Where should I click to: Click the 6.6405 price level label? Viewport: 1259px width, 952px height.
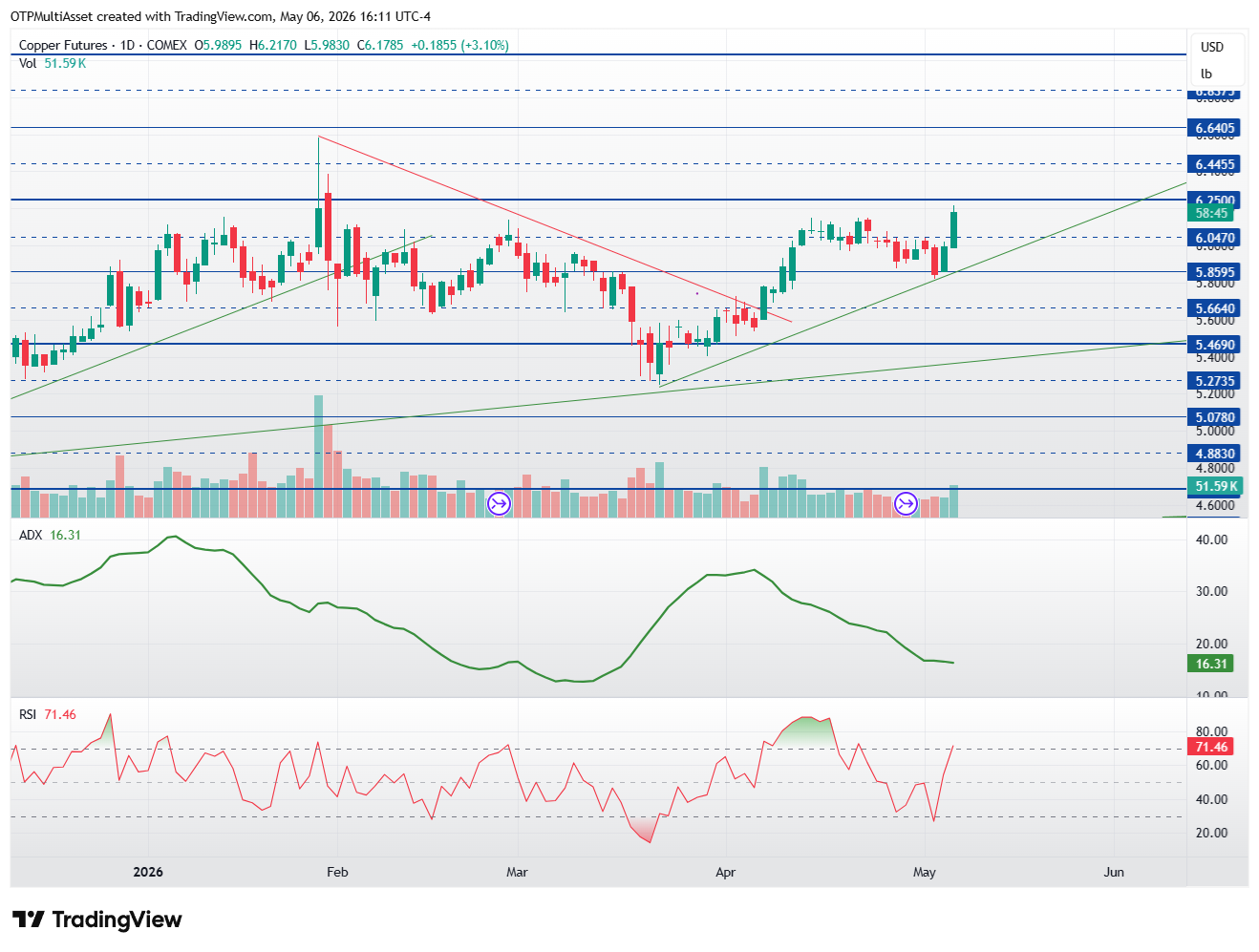coord(1214,128)
